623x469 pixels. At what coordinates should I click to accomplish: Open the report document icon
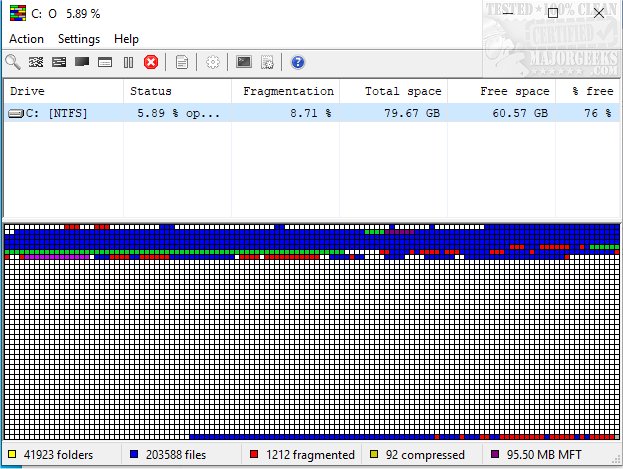pos(182,62)
